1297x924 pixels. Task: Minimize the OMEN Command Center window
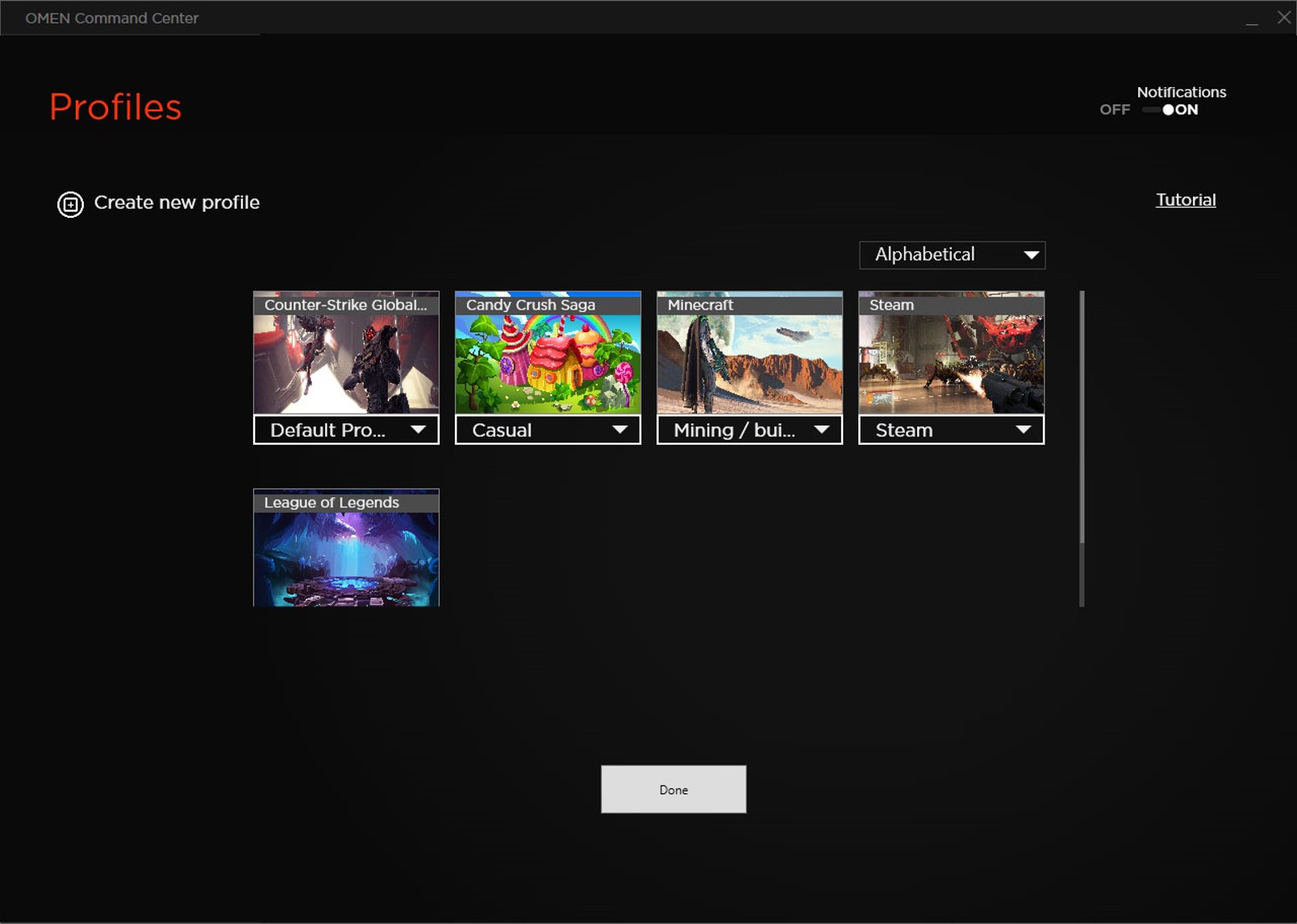(1251, 19)
